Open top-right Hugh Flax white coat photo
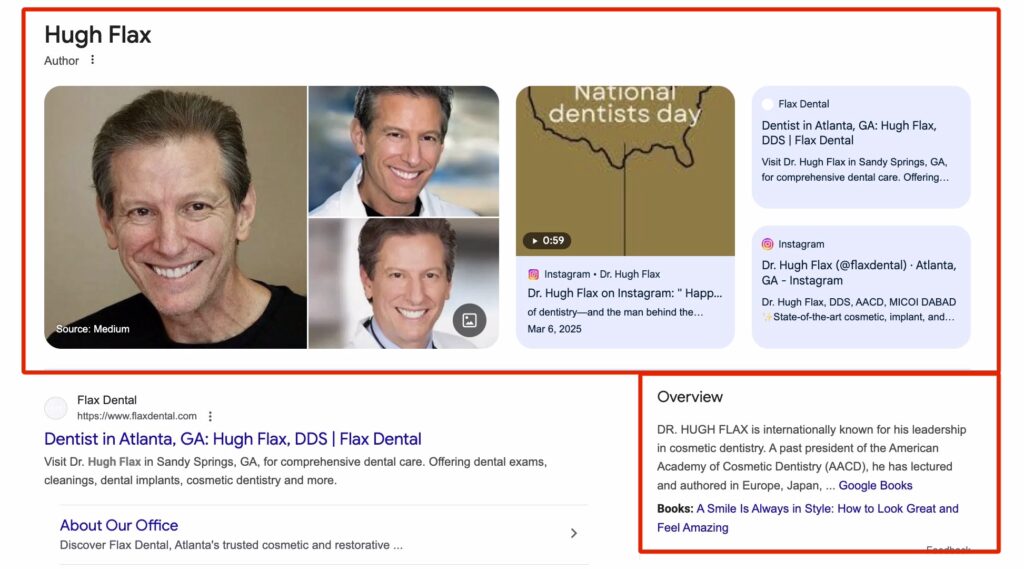This screenshot has height=569, width=1024. click(x=403, y=150)
